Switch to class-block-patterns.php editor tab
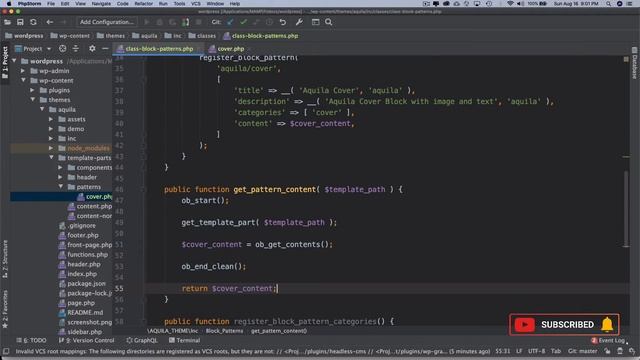This screenshot has height=360, width=640. 159,49
